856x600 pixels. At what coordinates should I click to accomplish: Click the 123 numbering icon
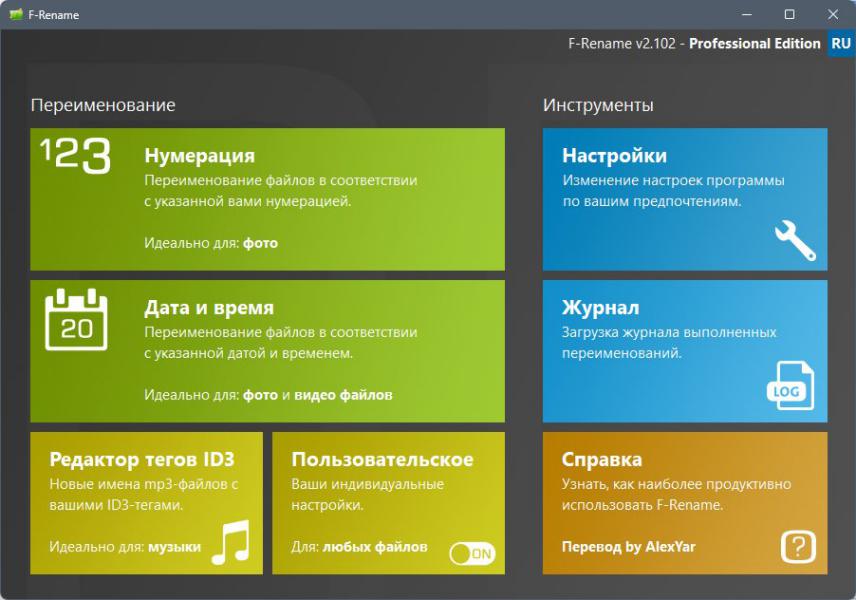point(75,156)
